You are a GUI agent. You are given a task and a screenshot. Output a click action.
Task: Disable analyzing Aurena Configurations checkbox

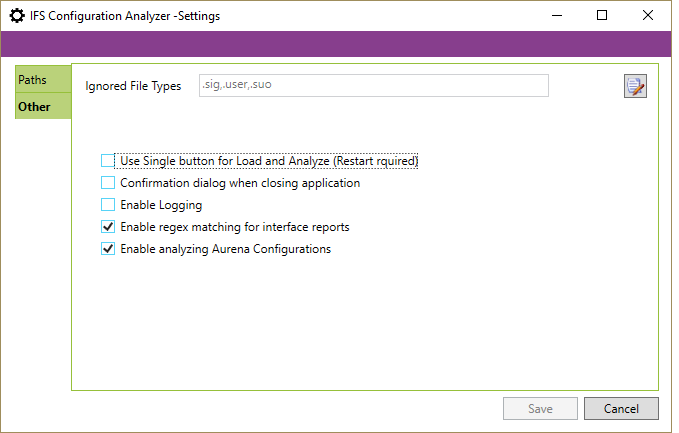[x=108, y=249]
